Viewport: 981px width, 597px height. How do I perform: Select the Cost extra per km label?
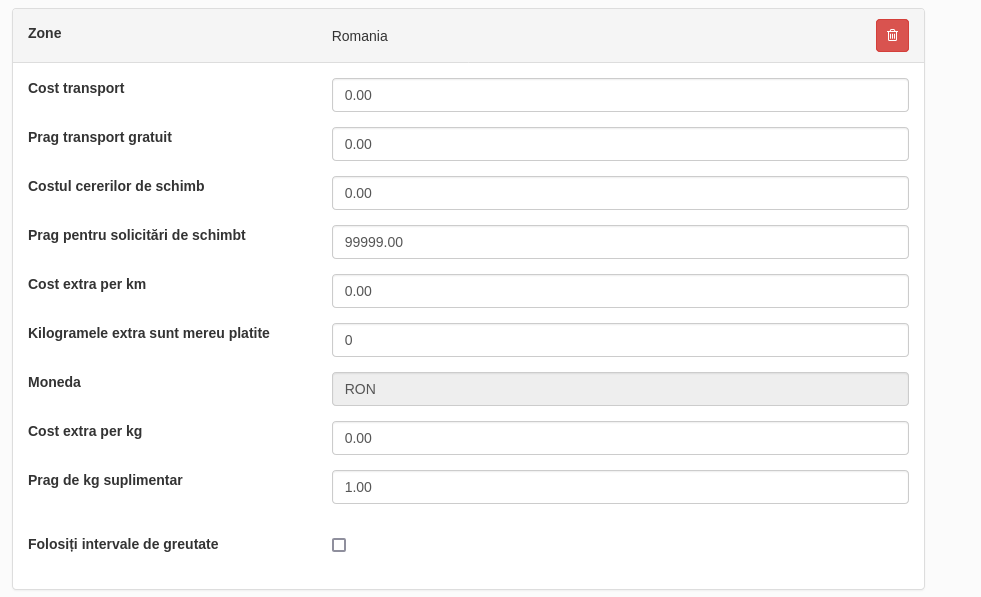tap(87, 284)
